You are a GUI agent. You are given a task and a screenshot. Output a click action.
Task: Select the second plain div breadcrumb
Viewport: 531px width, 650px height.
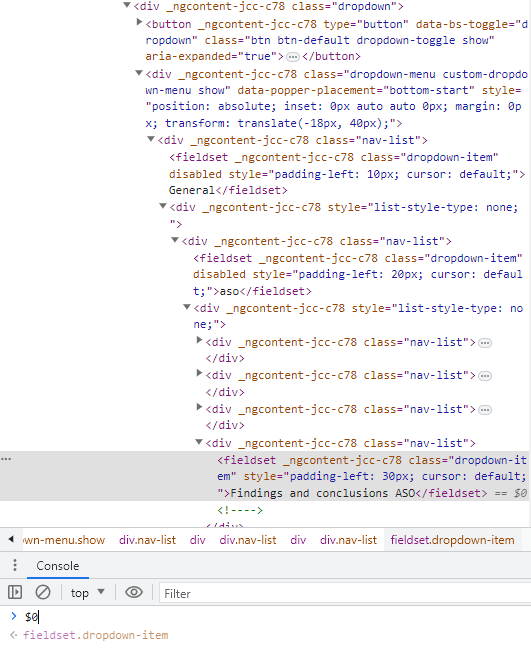click(x=298, y=540)
